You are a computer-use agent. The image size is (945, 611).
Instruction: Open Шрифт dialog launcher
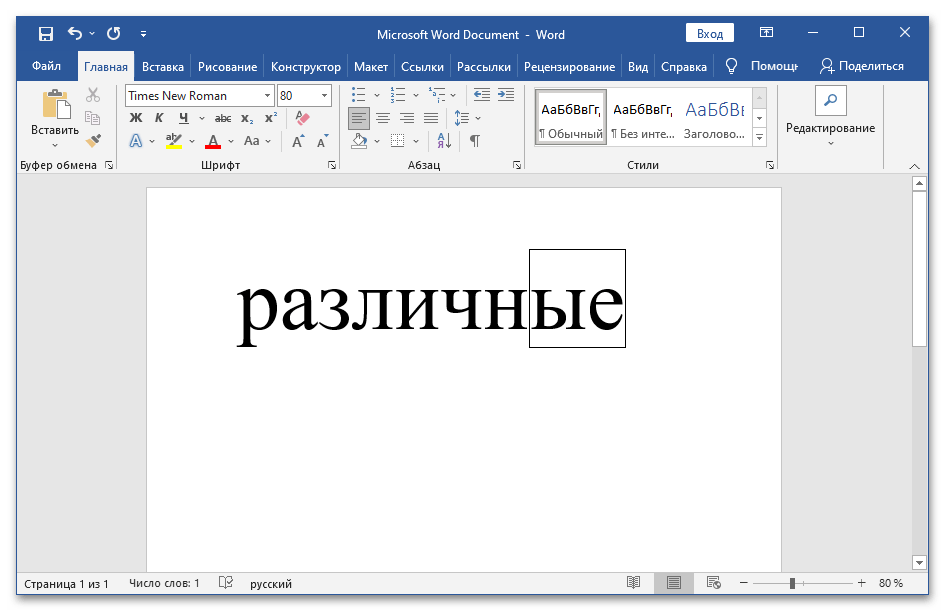click(x=331, y=165)
